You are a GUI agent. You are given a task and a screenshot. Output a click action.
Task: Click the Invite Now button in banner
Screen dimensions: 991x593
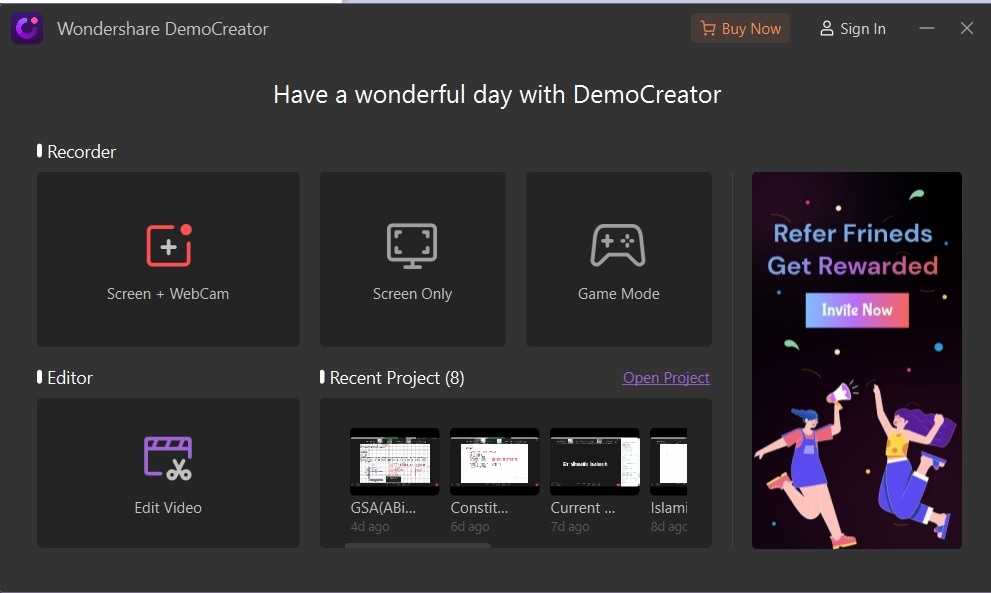pos(857,310)
